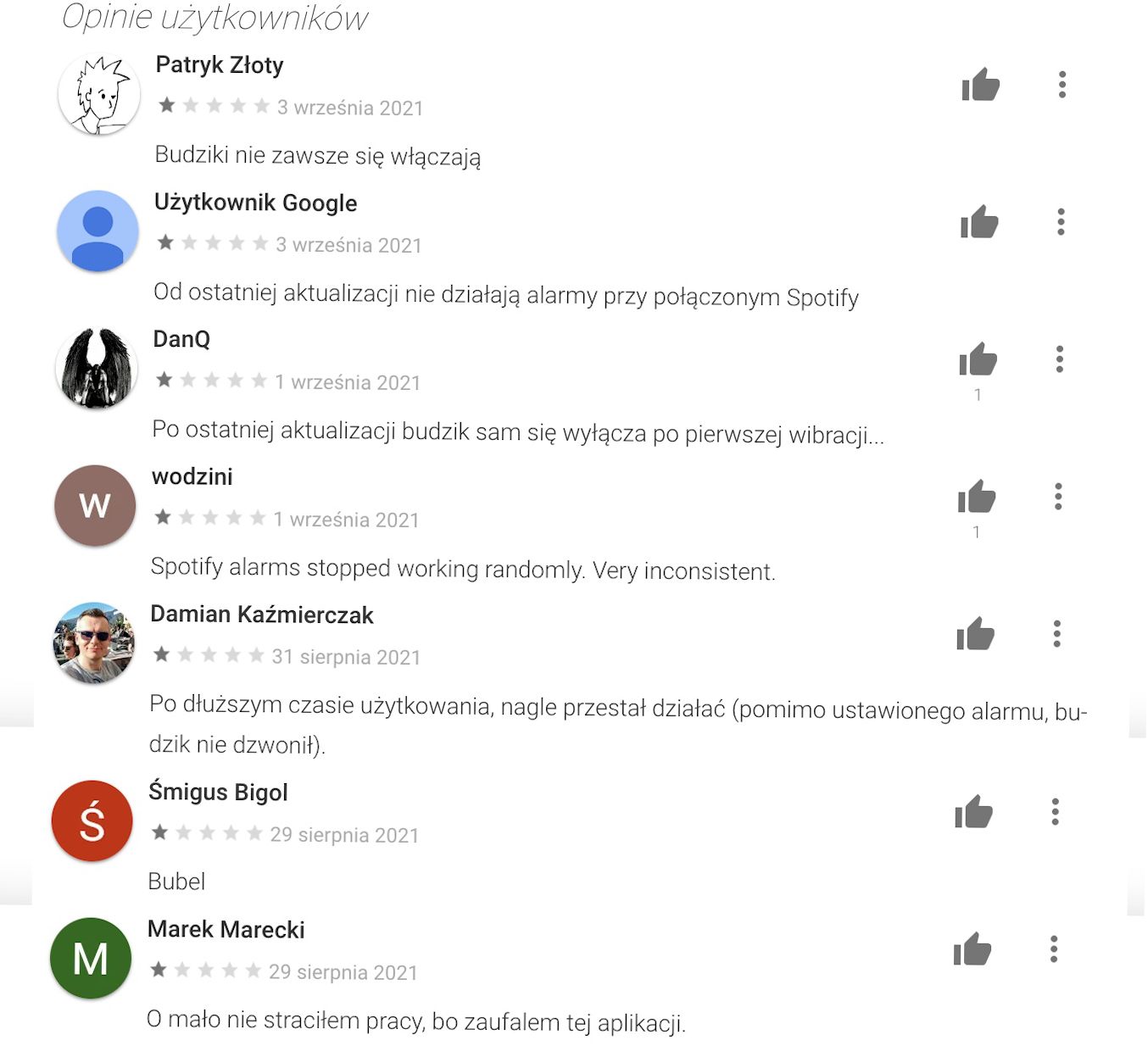1148x1057 pixels.
Task: Click thumbs up on DanQ's review
Action: (x=977, y=360)
